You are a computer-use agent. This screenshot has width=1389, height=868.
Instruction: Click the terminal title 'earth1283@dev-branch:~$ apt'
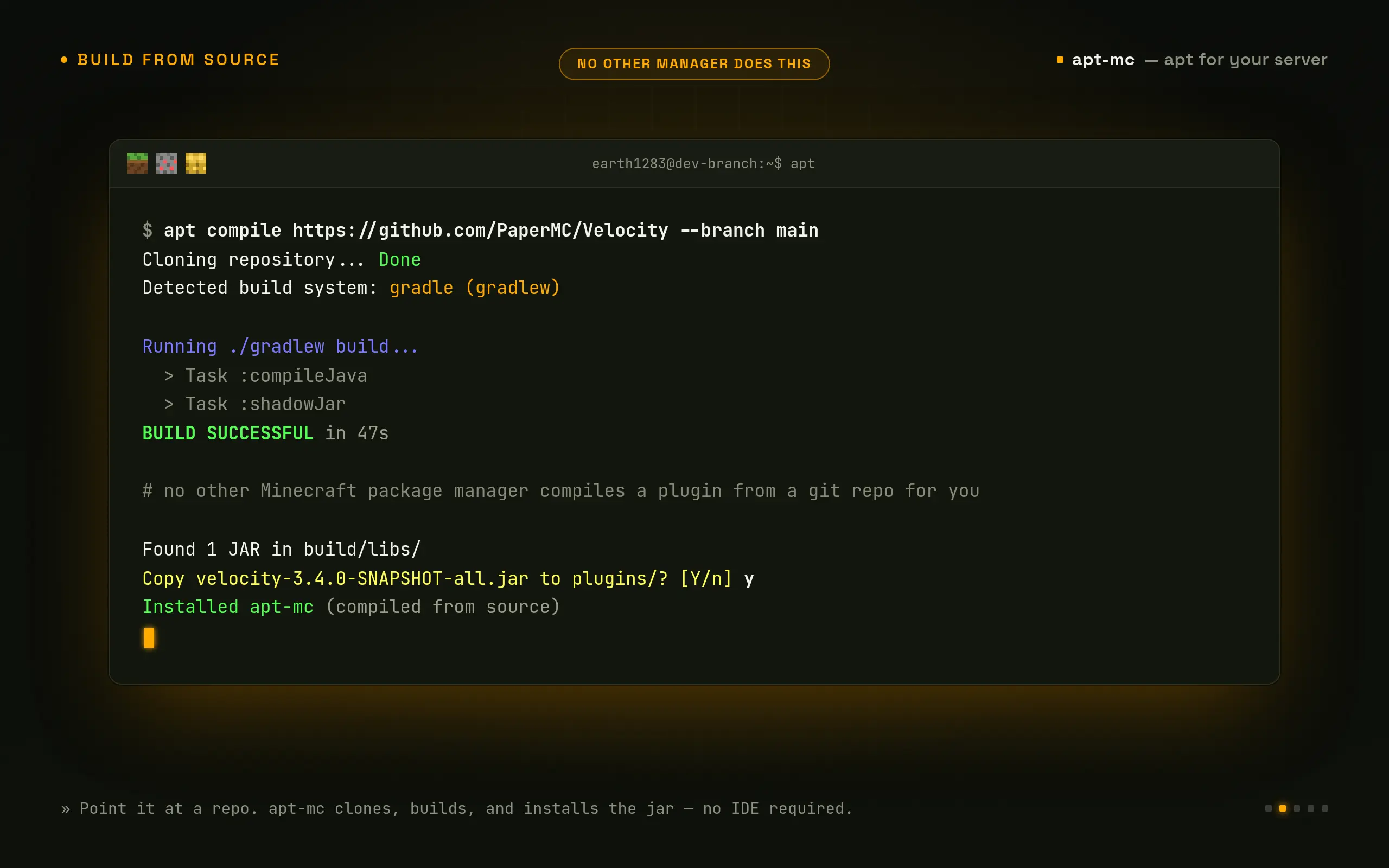click(703, 164)
